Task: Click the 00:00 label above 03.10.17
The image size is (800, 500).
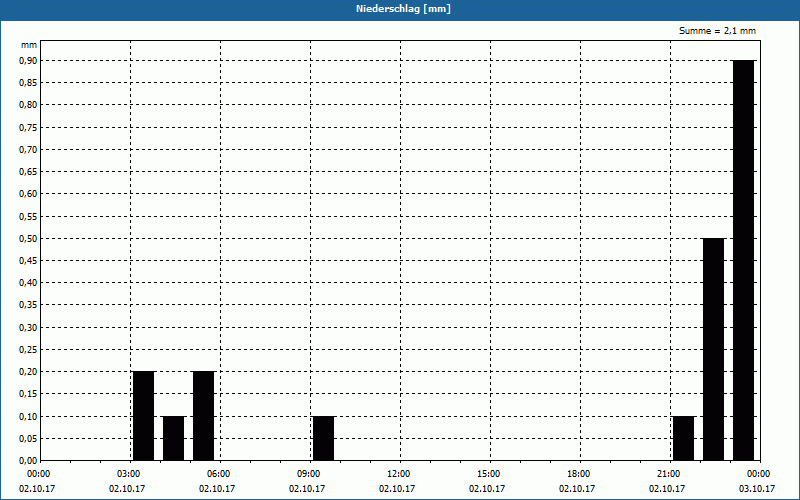Action: pos(759,474)
